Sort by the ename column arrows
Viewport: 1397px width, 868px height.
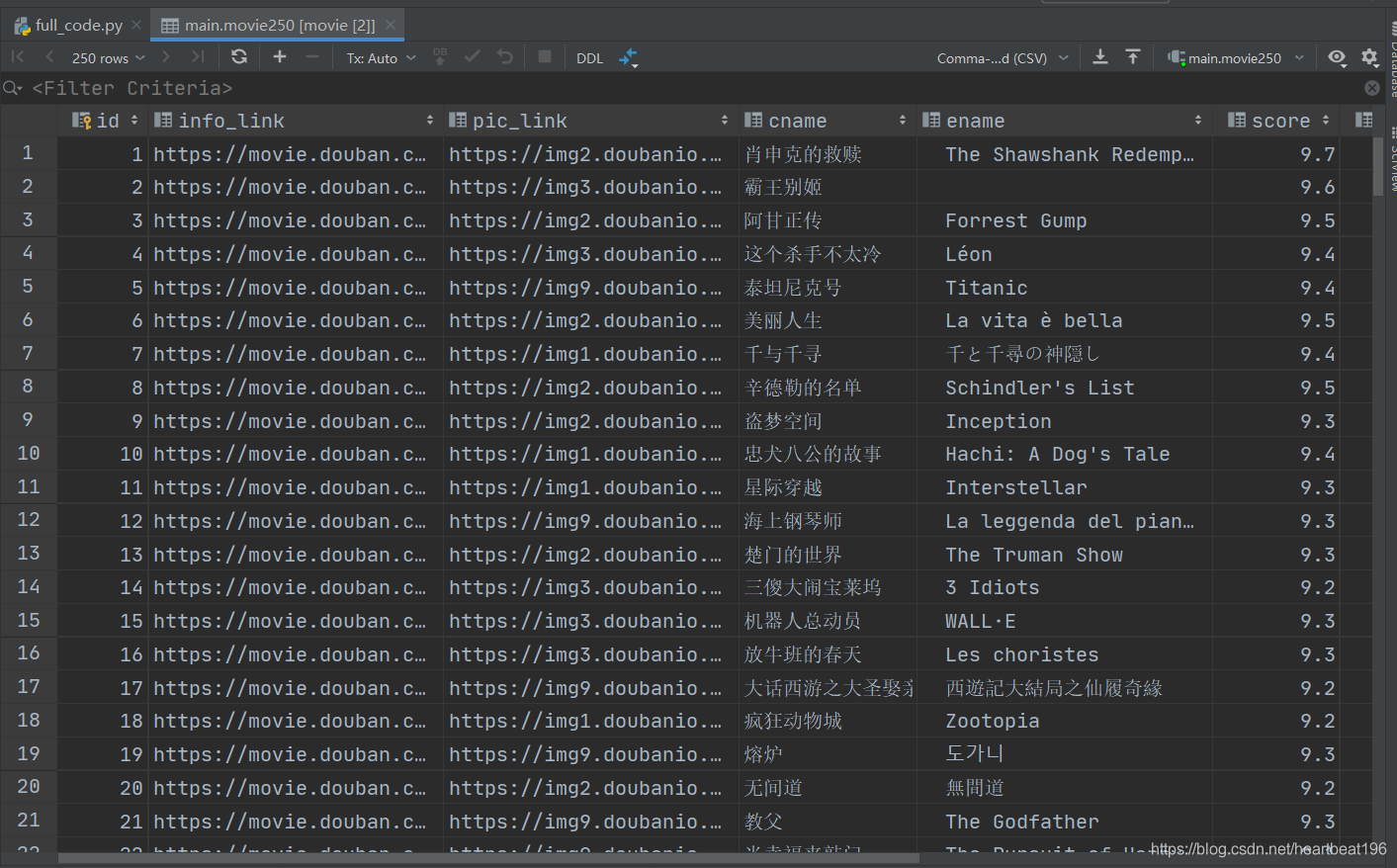click(x=1198, y=121)
